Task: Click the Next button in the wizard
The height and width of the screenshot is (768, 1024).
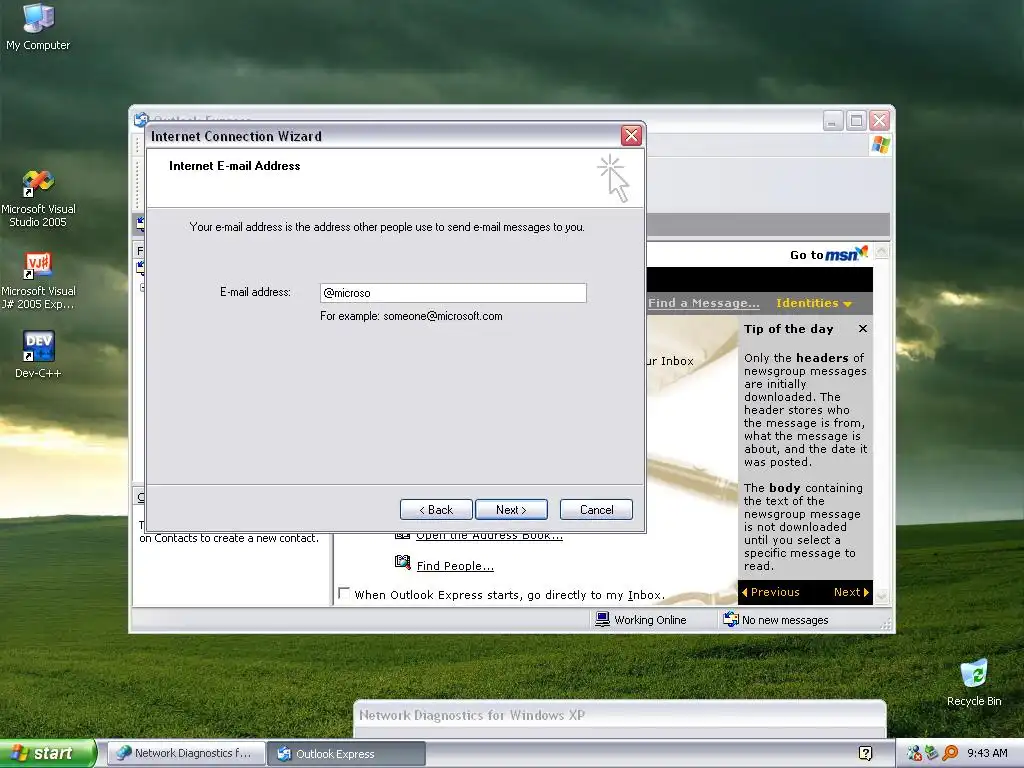Action: pos(511,509)
